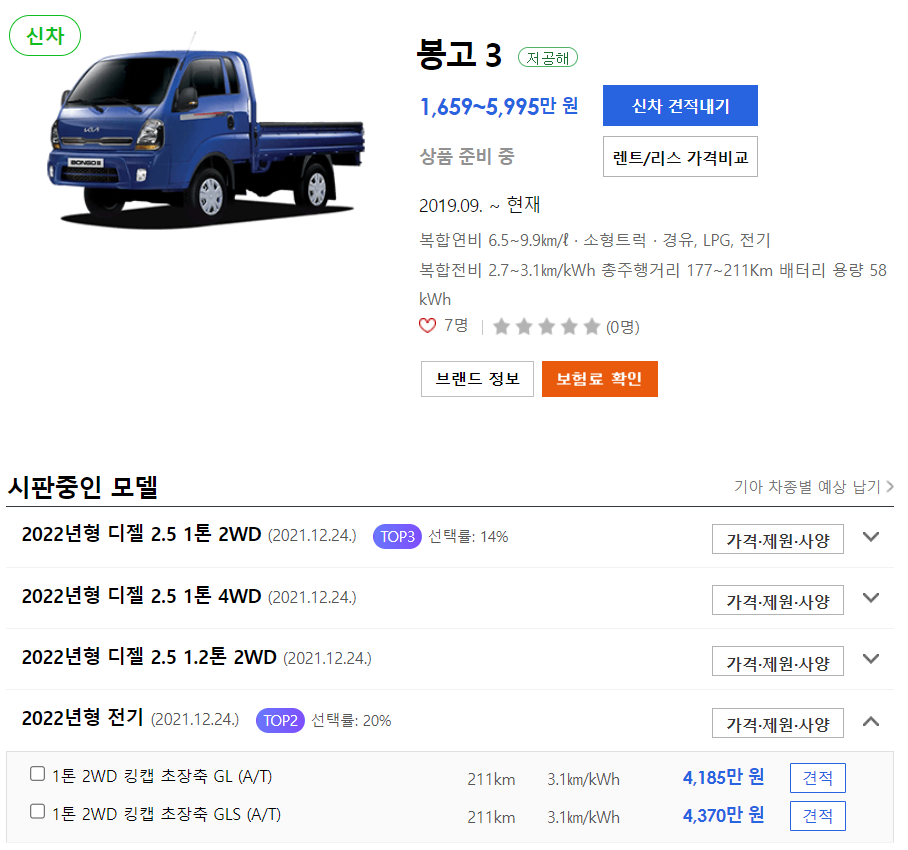Select 2022년형 디젤 2.5 1톤 2WD model title
The height and width of the screenshot is (850, 908).
coord(141,534)
